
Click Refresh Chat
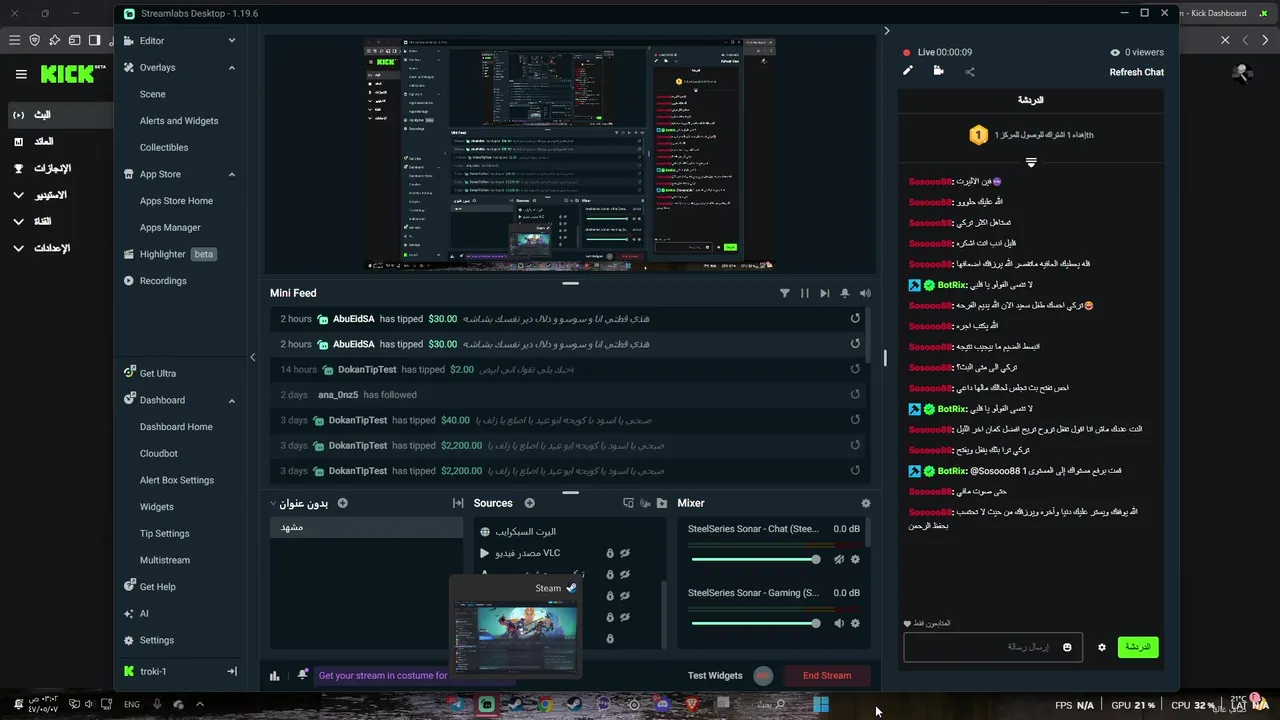click(x=1136, y=72)
